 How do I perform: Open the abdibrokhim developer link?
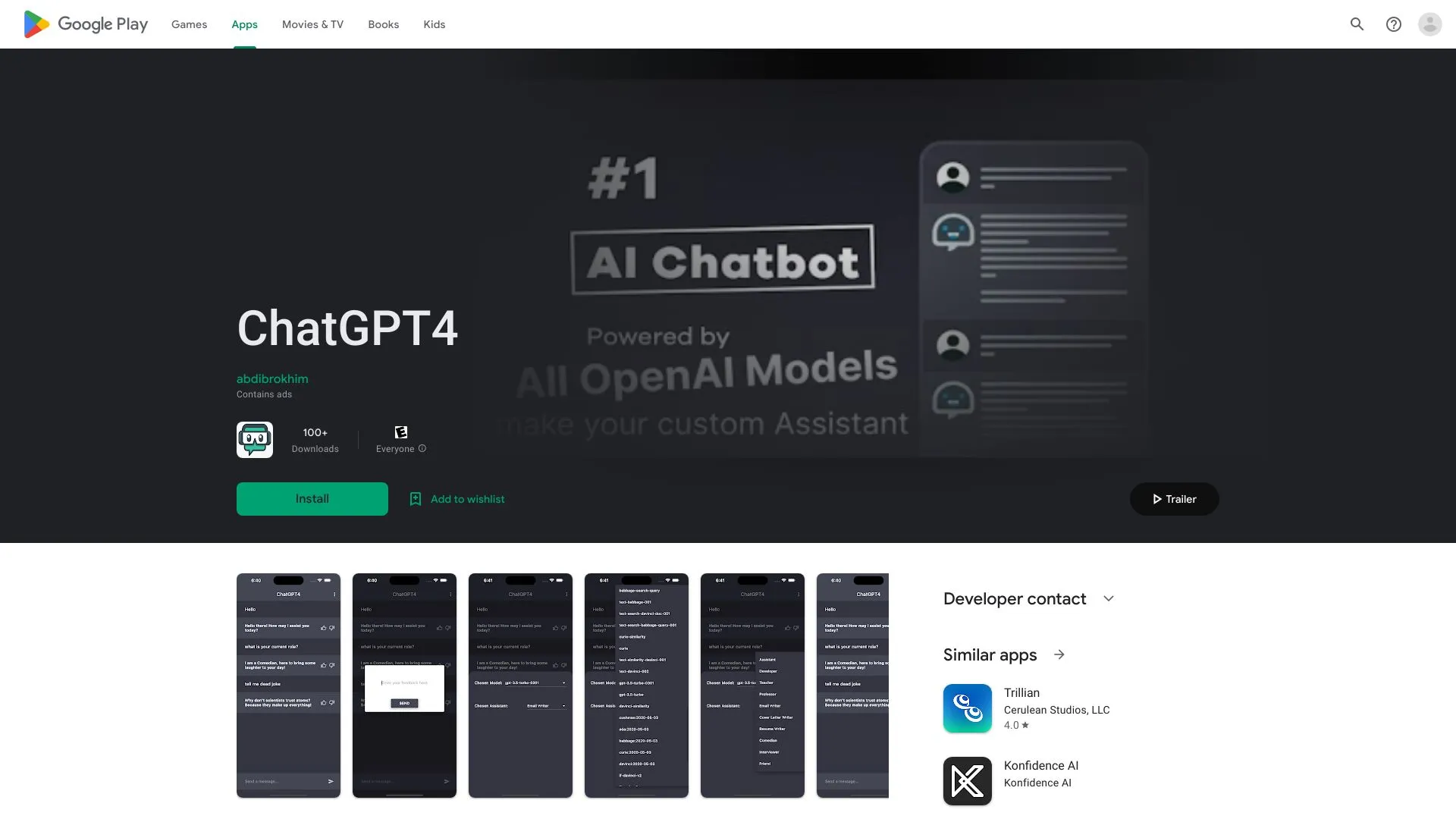point(272,379)
